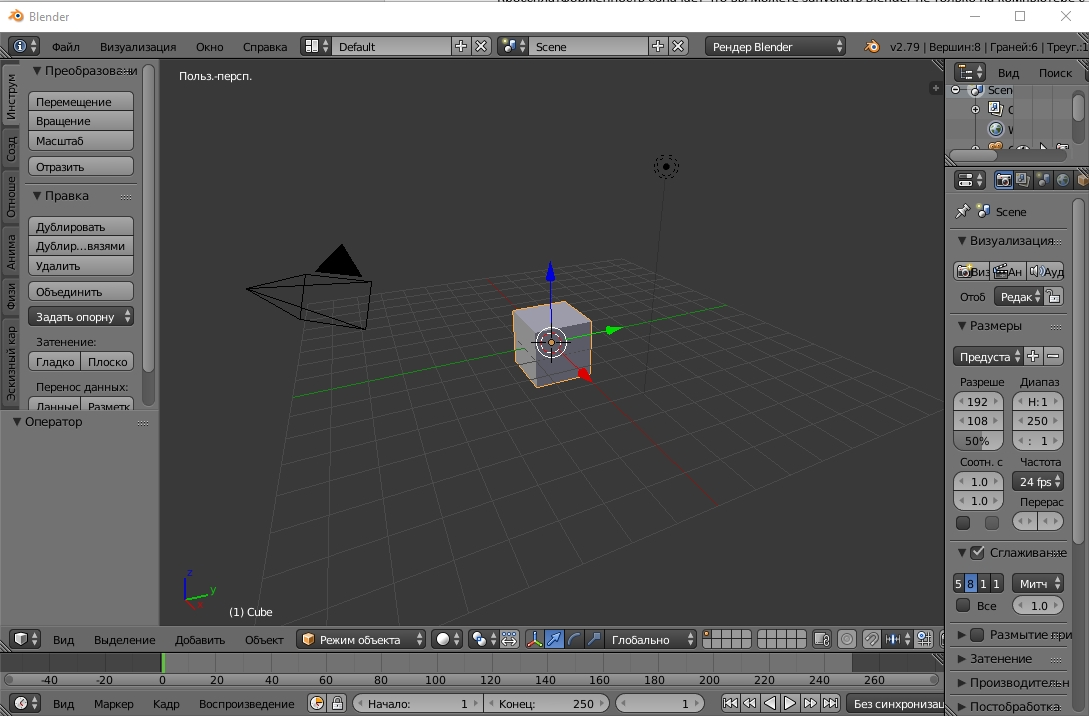Select the translate manipulator arrow icon
The height and width of the screenshot is (716, 1089).
tap(554, 640)
